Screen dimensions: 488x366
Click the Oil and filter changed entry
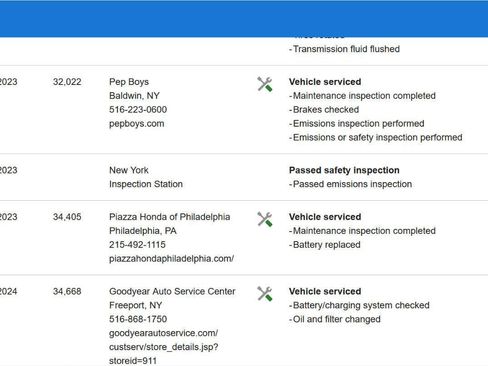click(335, 319)
